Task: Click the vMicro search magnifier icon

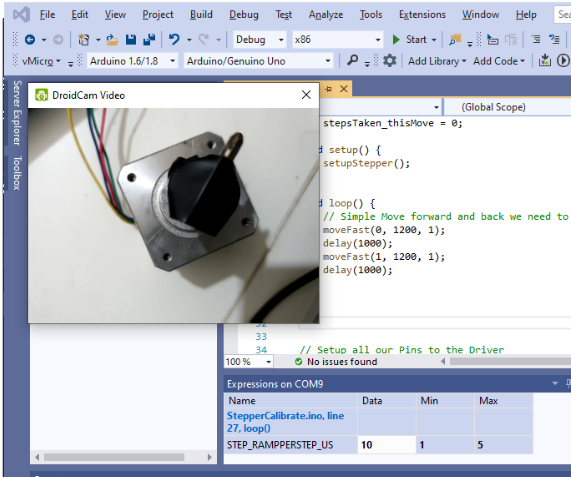Action: 352,60
